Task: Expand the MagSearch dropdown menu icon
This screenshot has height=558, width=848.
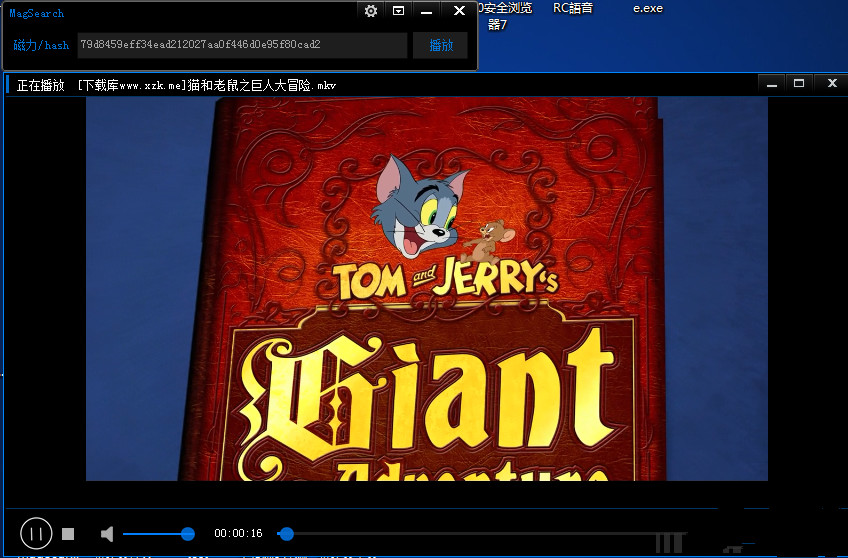Action: tap(399, 11)
